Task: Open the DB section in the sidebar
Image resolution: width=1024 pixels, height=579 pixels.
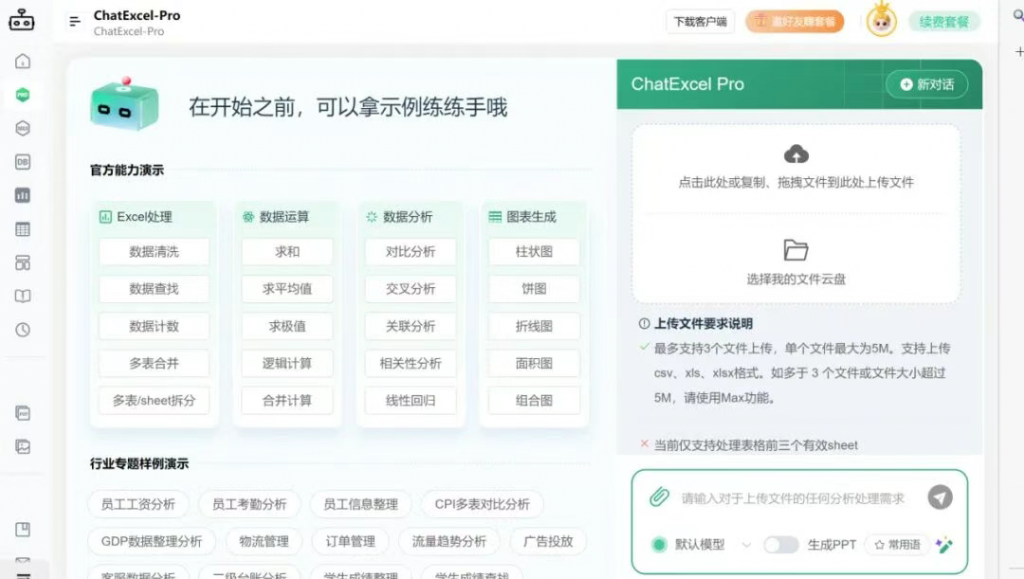Action: coord(22,162)
